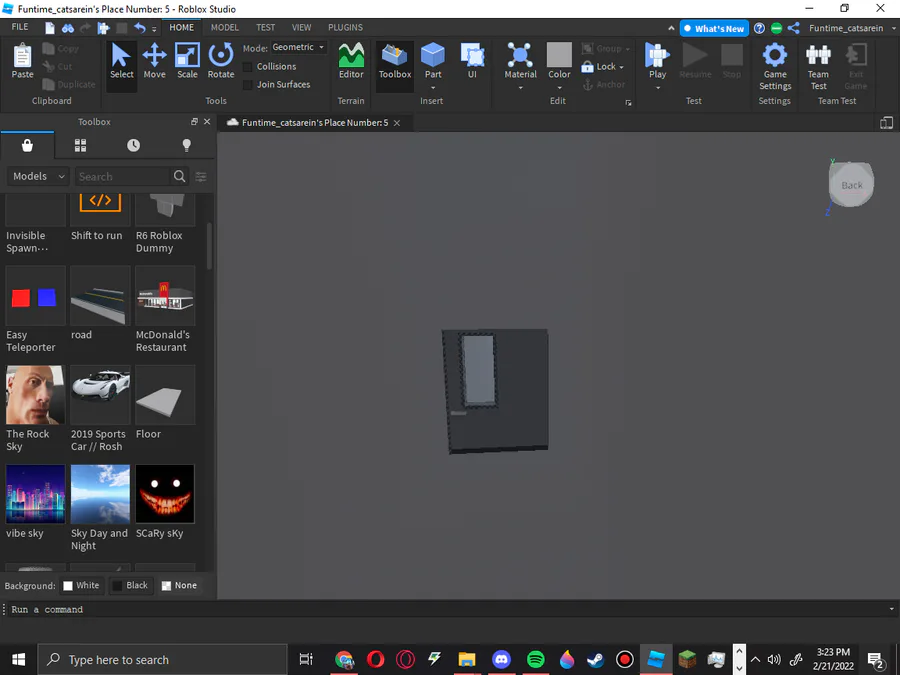Click the What's New button
Image resolution: width=900 pixels, height=675 pixels.
click(713, 29)
